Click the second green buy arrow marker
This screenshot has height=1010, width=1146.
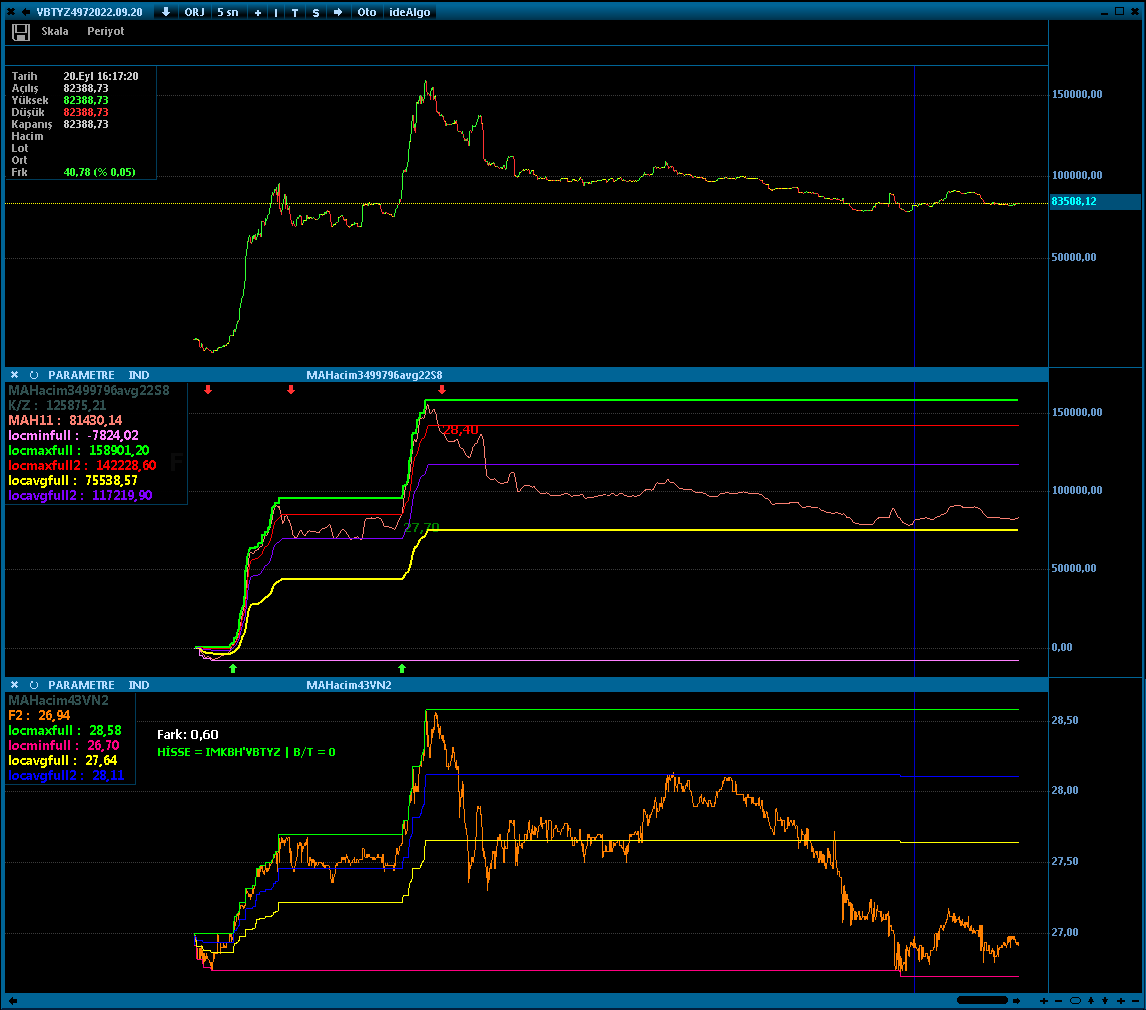click(401, 668)
